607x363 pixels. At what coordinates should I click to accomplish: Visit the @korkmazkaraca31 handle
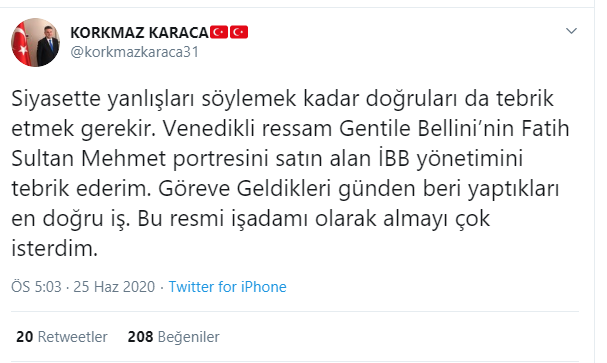pyautogui.click(x=135, y=52)
